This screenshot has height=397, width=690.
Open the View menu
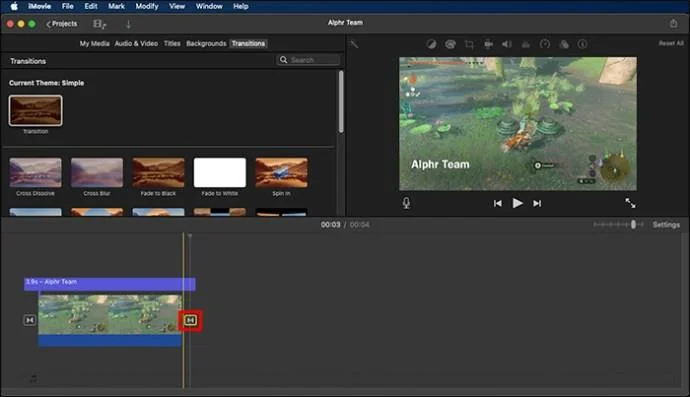pos(177,6)
